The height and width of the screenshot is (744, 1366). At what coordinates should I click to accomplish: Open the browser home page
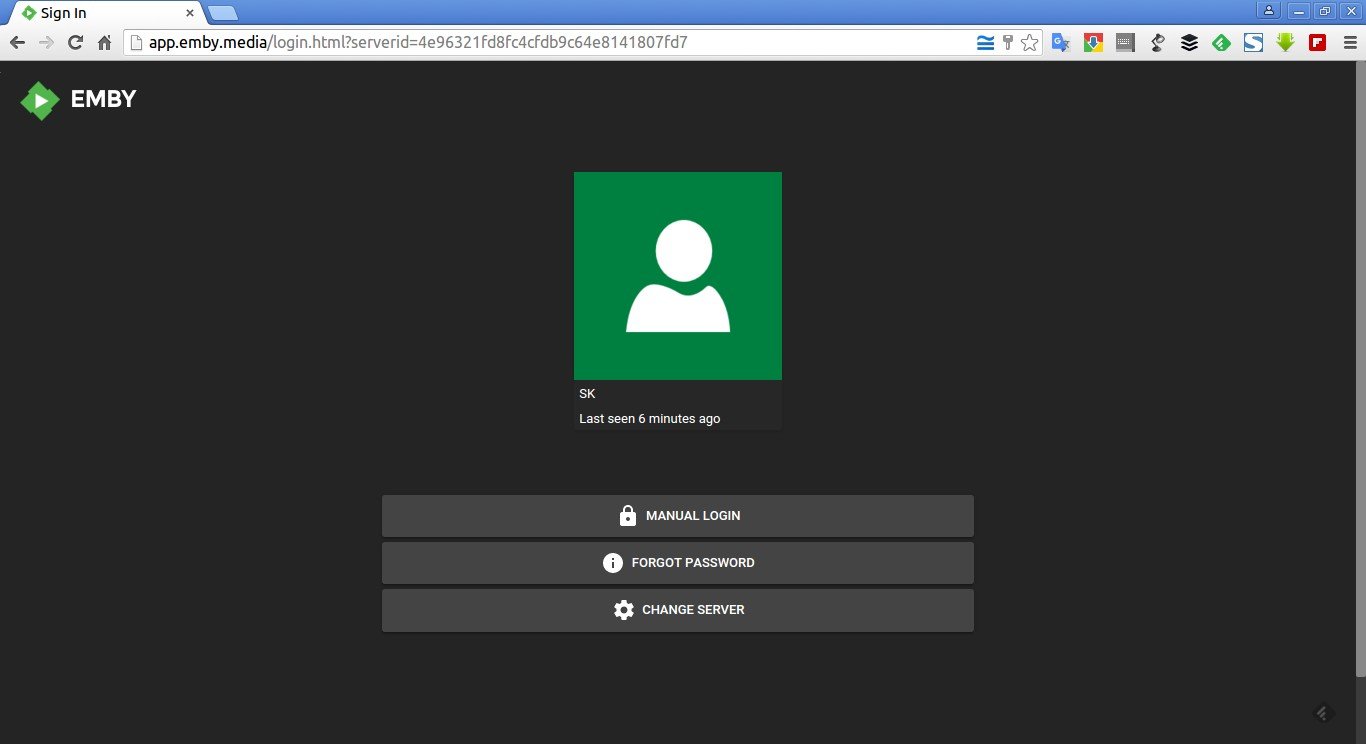[104, 43]
